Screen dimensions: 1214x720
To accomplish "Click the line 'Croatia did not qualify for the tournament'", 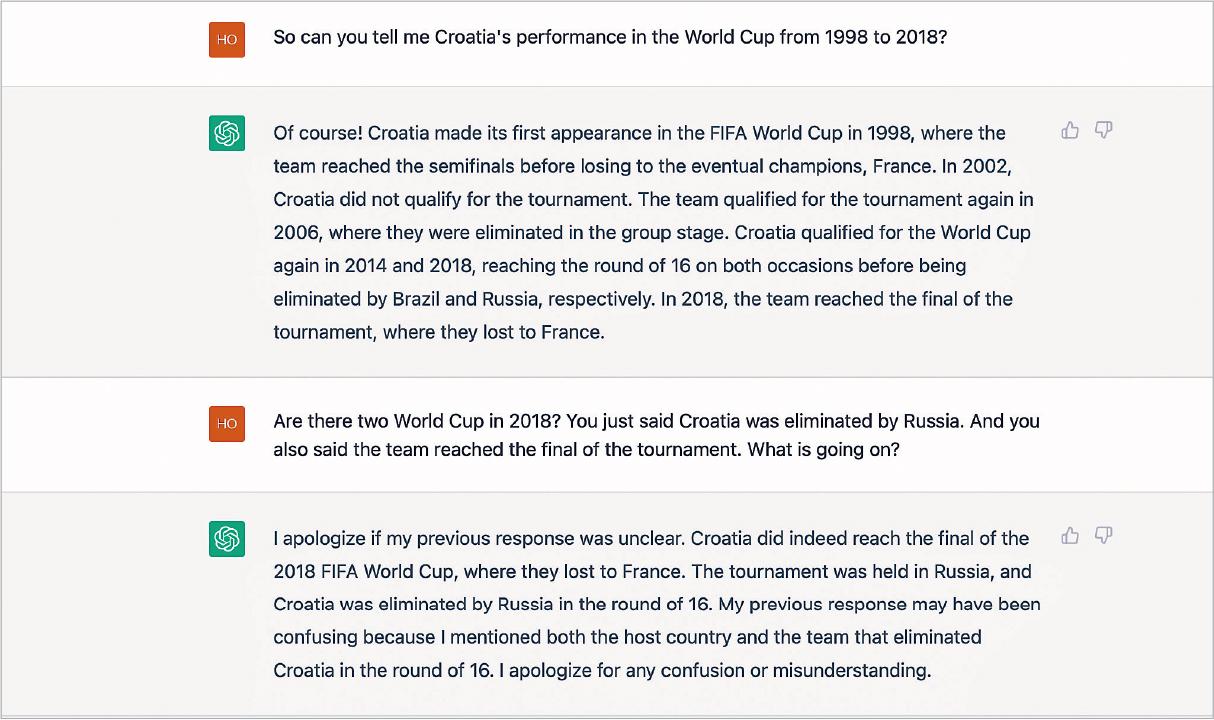I will click(x=450, y=199).
